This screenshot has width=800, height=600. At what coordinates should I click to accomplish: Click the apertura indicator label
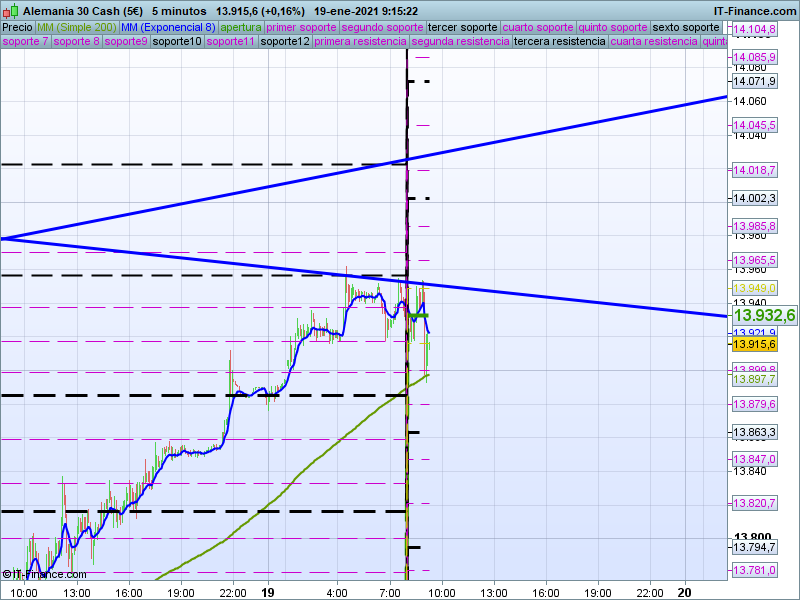(x=241, y=27)
